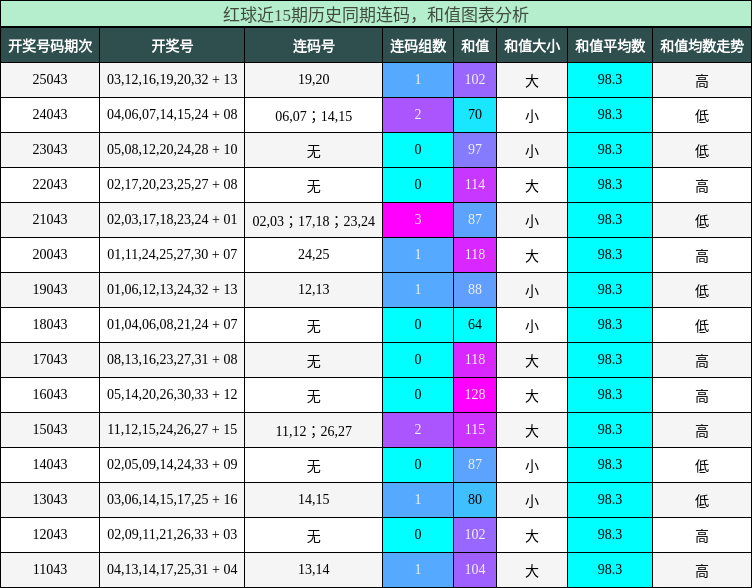752x588 pixels.
Task: Click consecutive pair 24,25 cell
Action: click(314, 254)
